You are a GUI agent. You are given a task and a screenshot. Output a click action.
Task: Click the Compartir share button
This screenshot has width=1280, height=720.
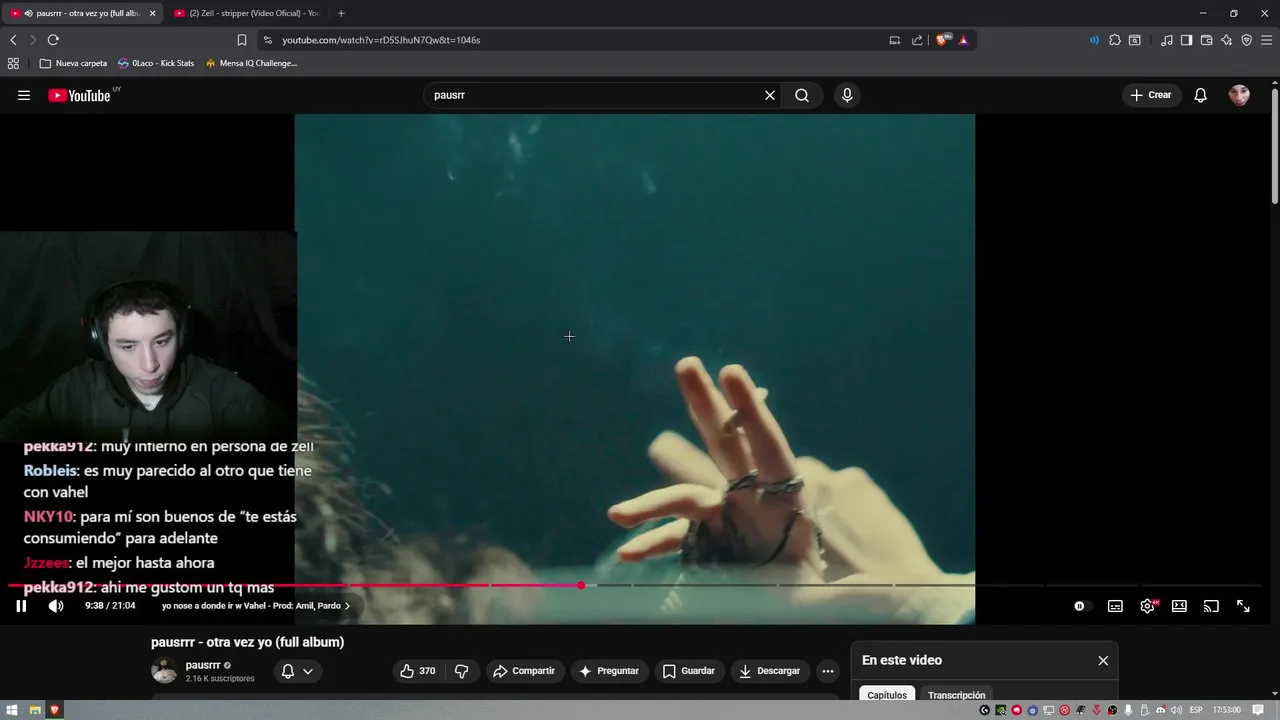click(524, 671)
